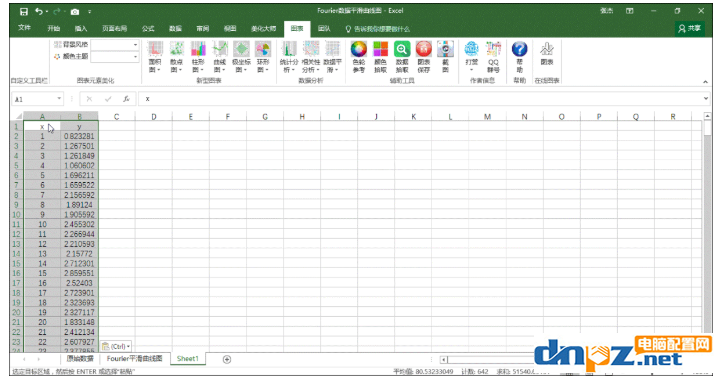The width and height of the screenshot is (719, 378).
Task: Open the 柱形图 column chart menu
Action: point(198,57)
